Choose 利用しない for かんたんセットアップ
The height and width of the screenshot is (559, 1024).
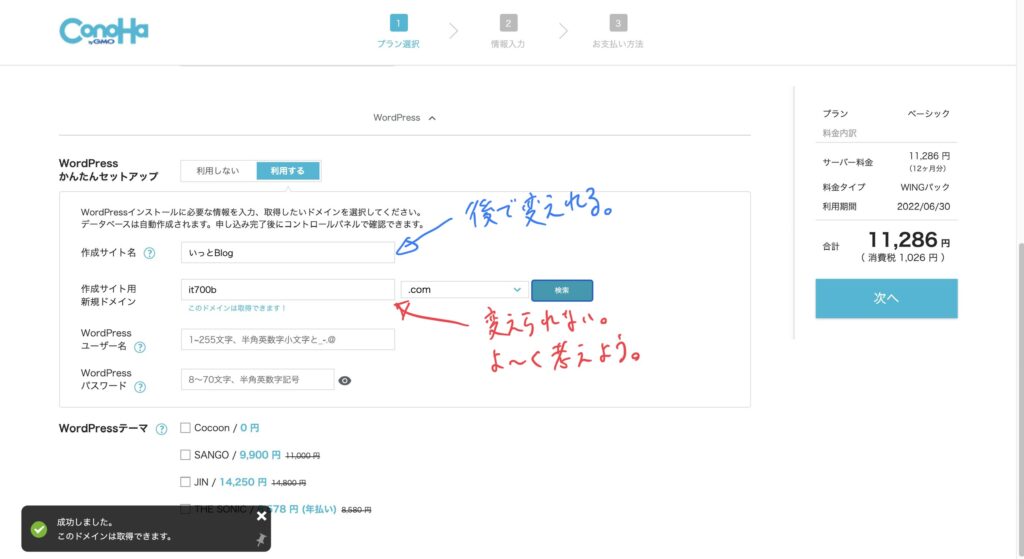(x=218, y=171)
